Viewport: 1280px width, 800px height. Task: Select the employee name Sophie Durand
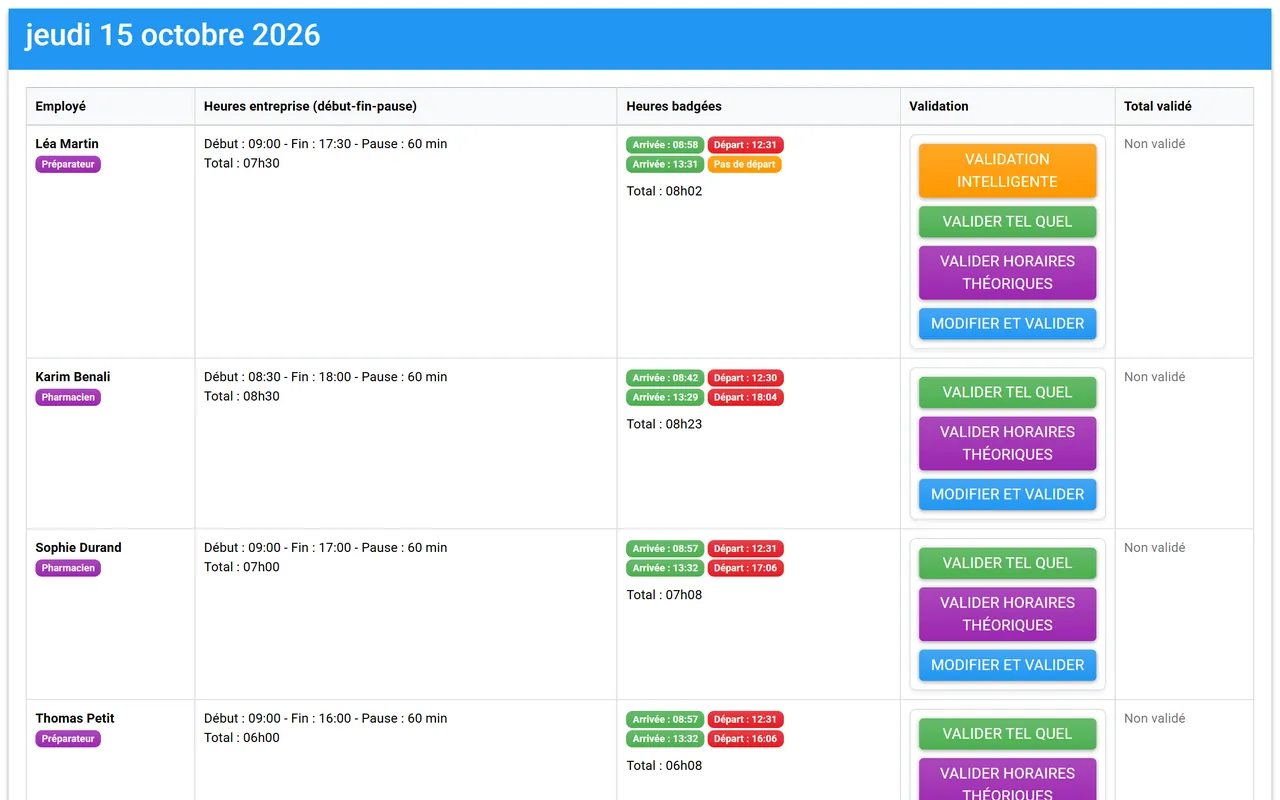(x=78, y=548)
